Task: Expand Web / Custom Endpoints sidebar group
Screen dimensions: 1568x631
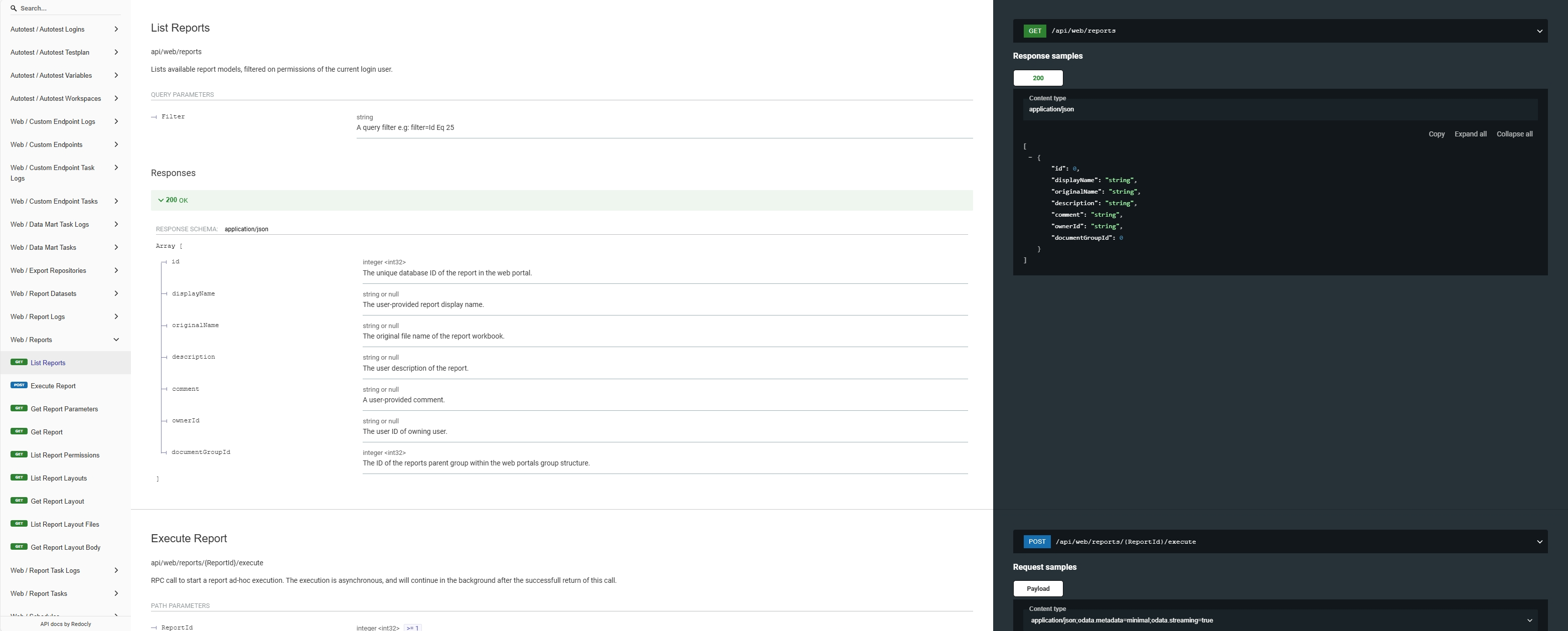Action: (x=116, y=145)
